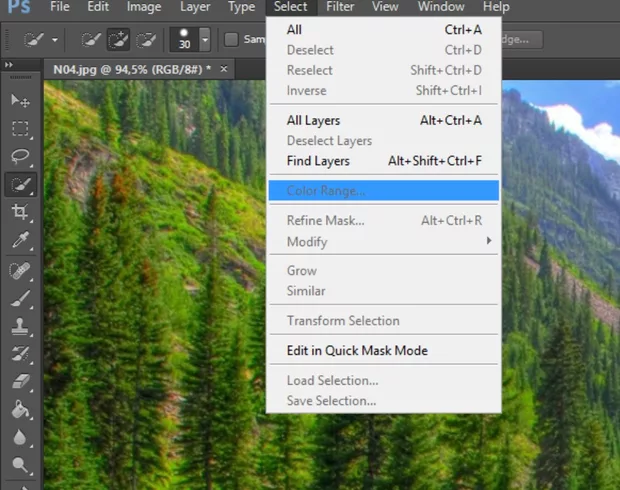Click the Refine Edge button
Screen dimensions: 620x490
(x=522, y=40)
